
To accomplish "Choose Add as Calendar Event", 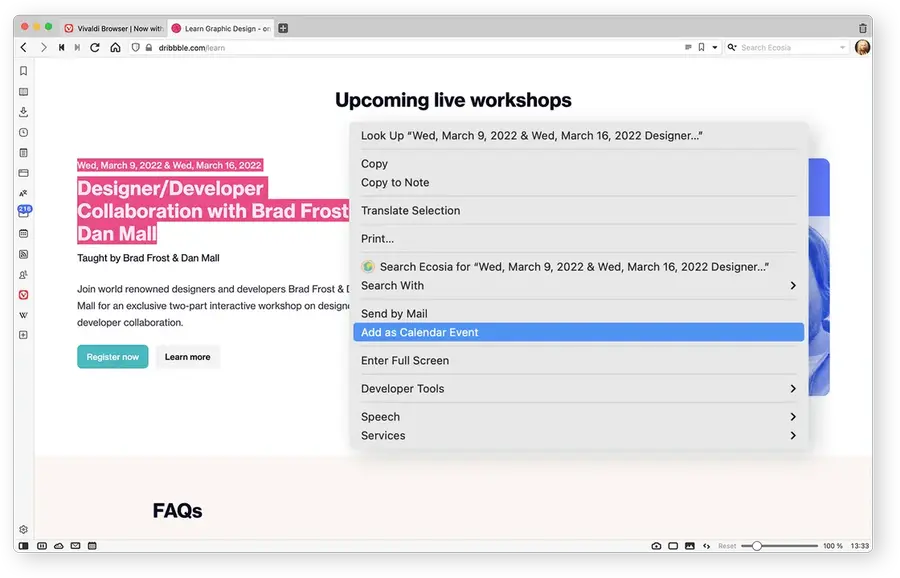I will pos(579,332).
